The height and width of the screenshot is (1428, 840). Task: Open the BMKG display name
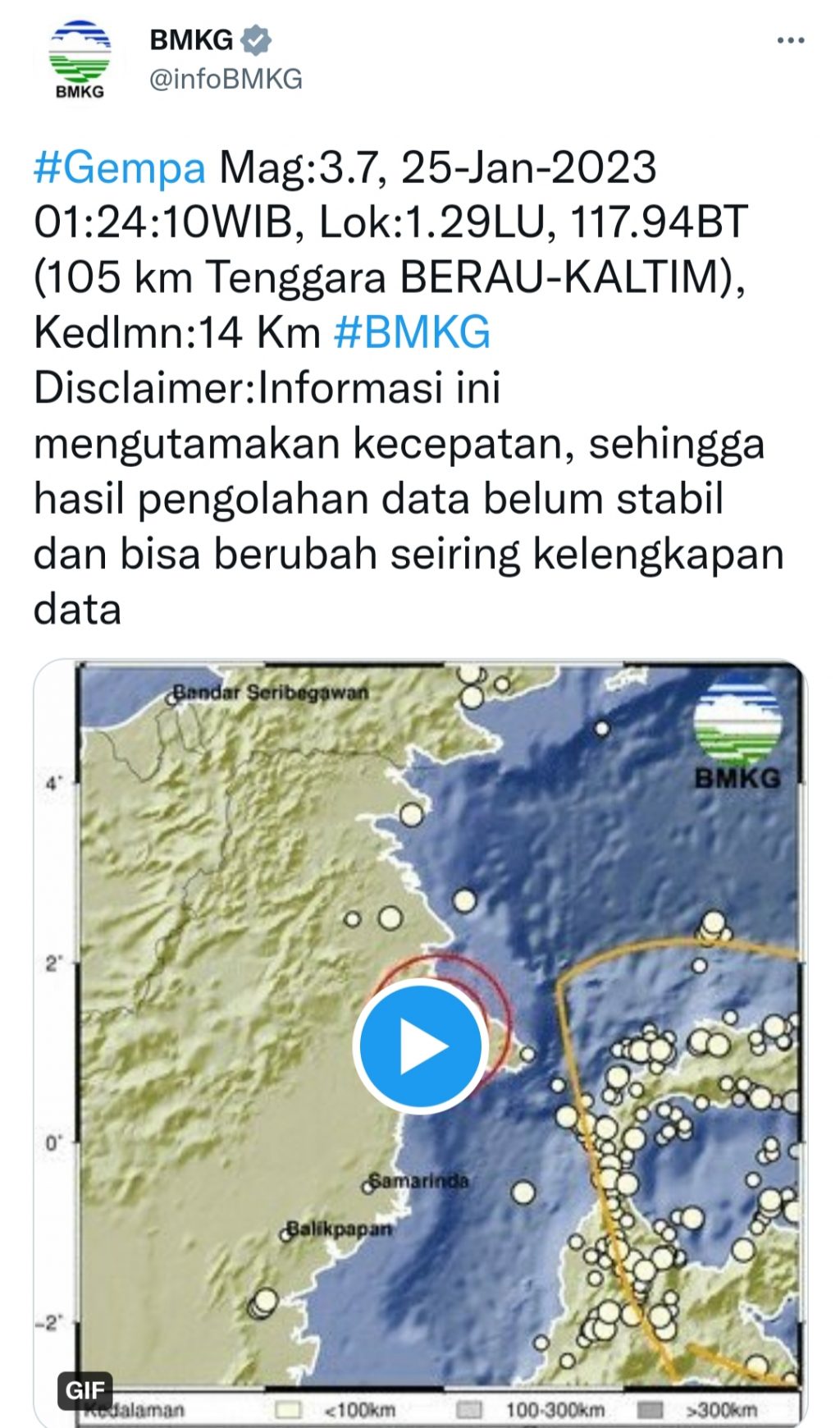[x=192, y=39]
